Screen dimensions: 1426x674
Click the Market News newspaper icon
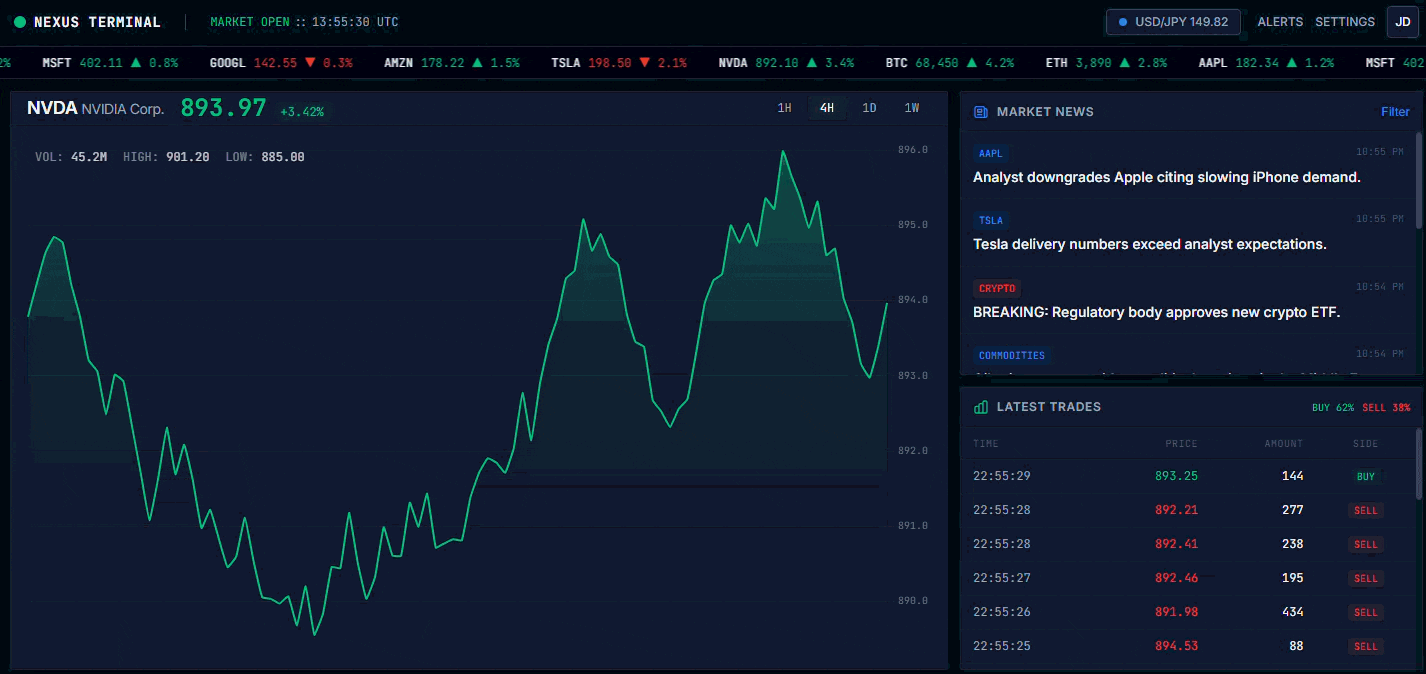click(981, 112)
